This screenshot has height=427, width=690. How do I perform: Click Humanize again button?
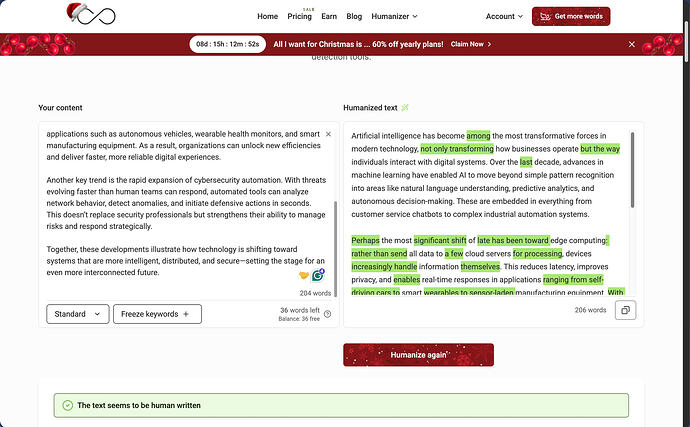[x=418, y=355]
